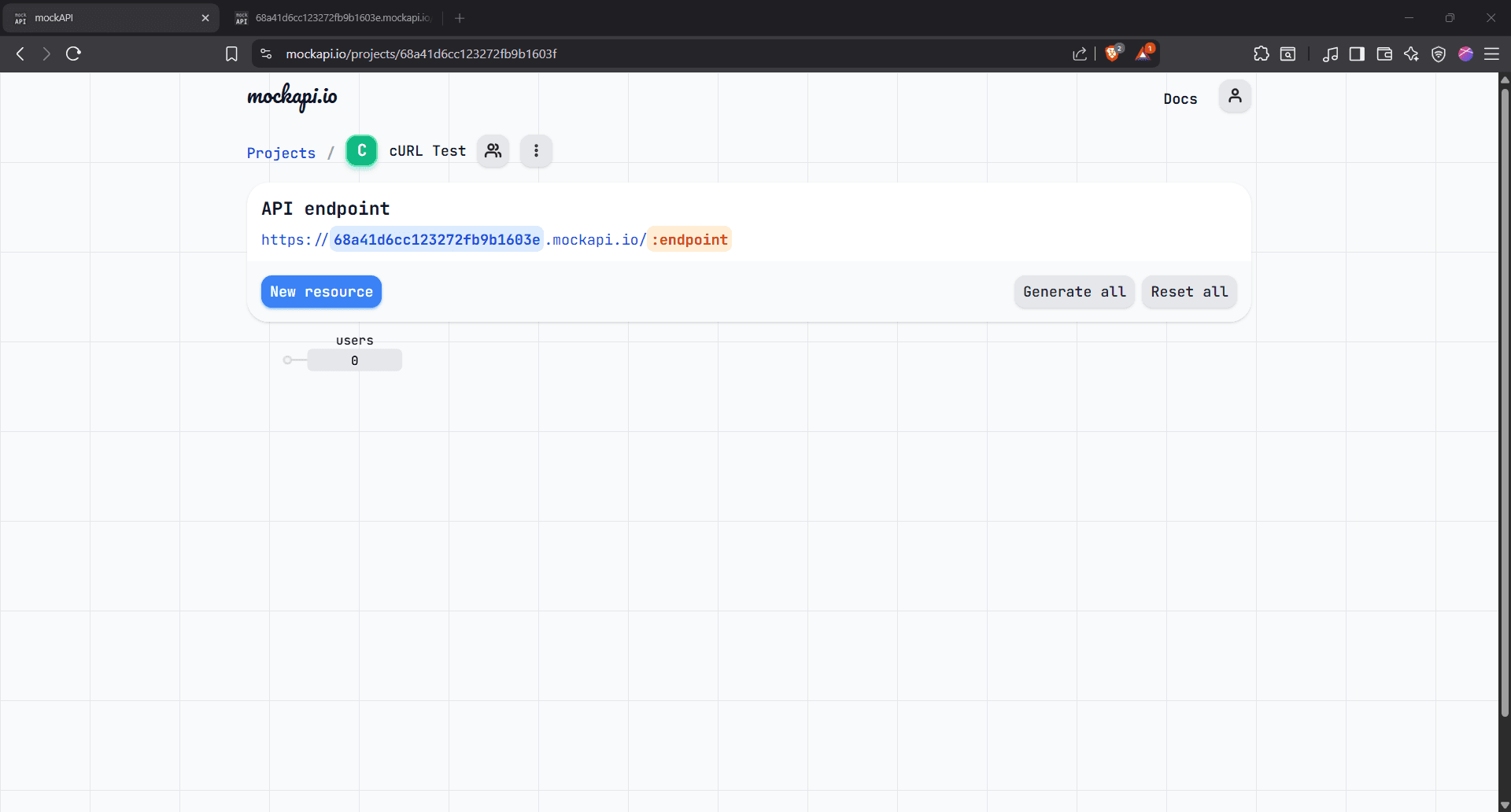Open the browser extensions puzzle icon

pos(1261,54)
